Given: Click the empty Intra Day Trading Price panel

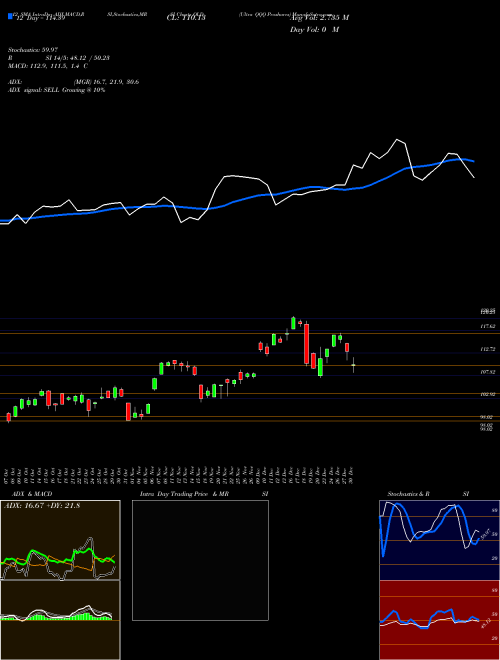Looking at the screenshot, I should [x=200, y=560].
